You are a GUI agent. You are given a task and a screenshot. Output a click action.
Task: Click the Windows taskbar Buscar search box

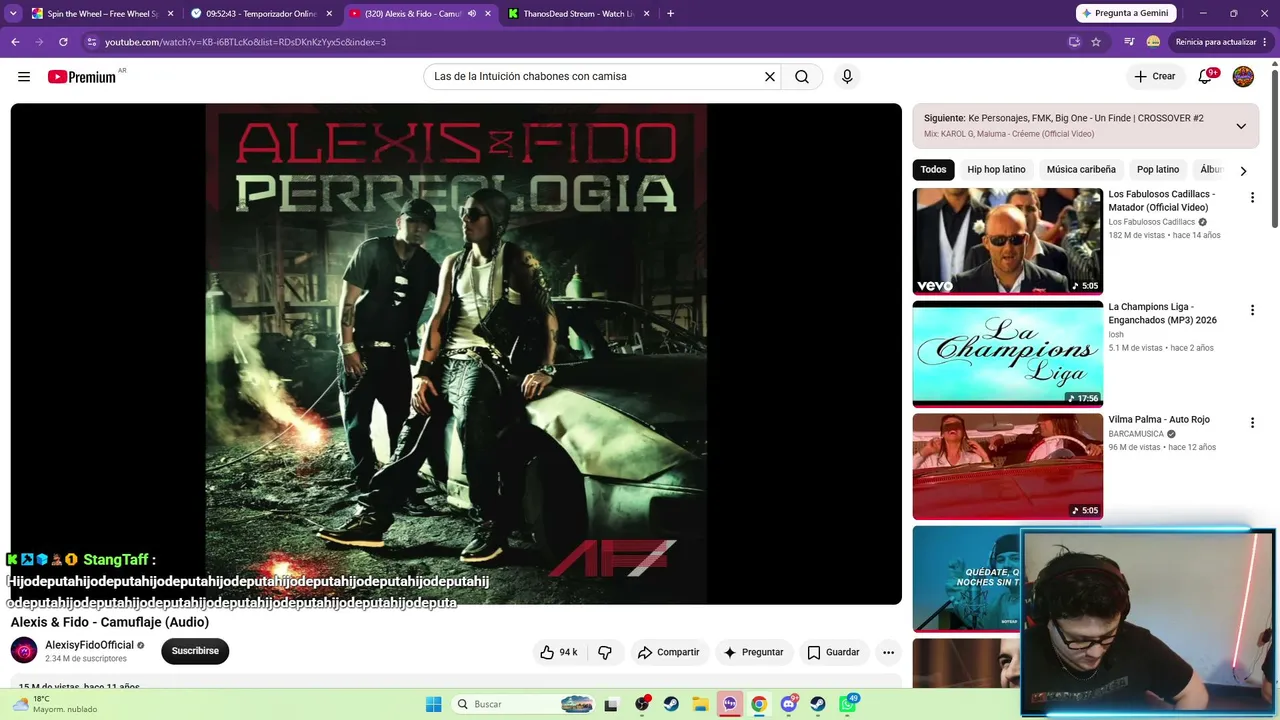click(522, 704)
